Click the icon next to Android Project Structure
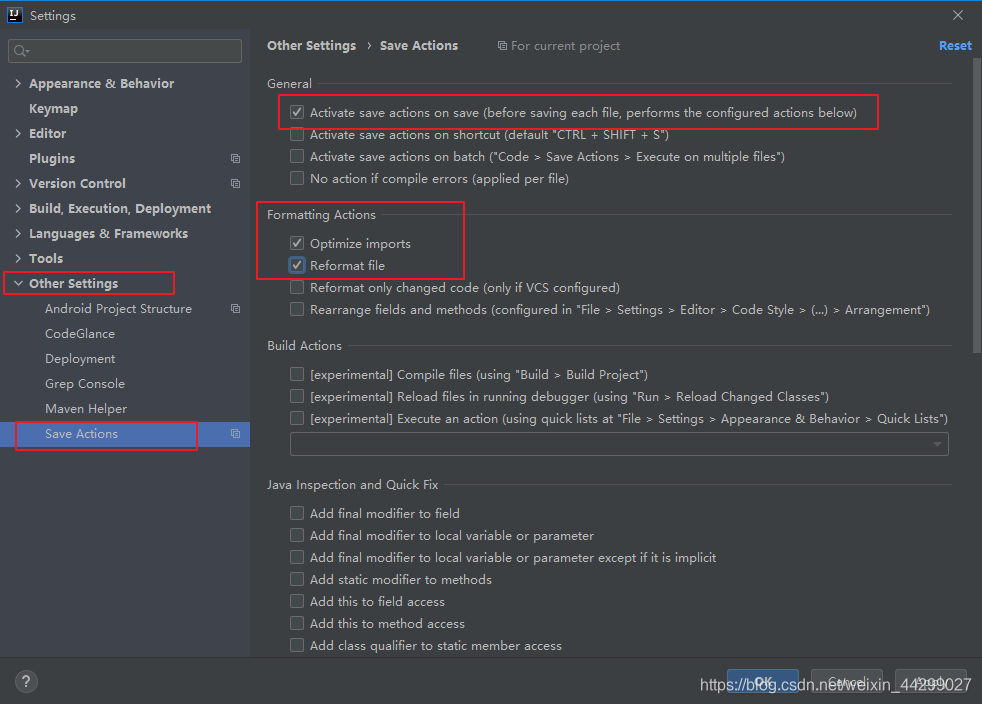Viewport: 982px width, 704px height. coord(235,308)
